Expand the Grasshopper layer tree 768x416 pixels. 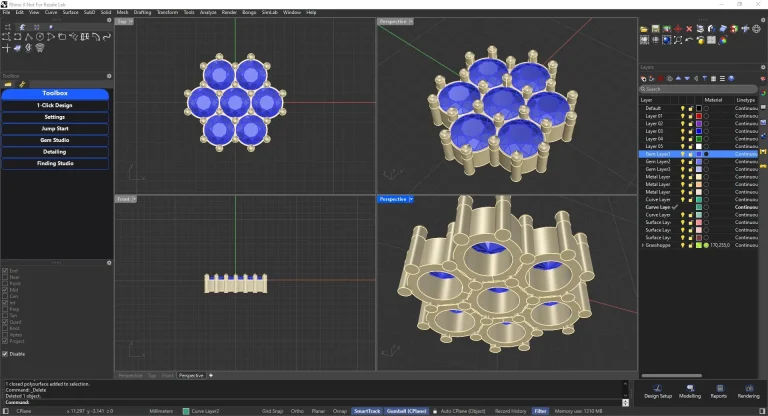pyautogui.click(x=642, y=245)
